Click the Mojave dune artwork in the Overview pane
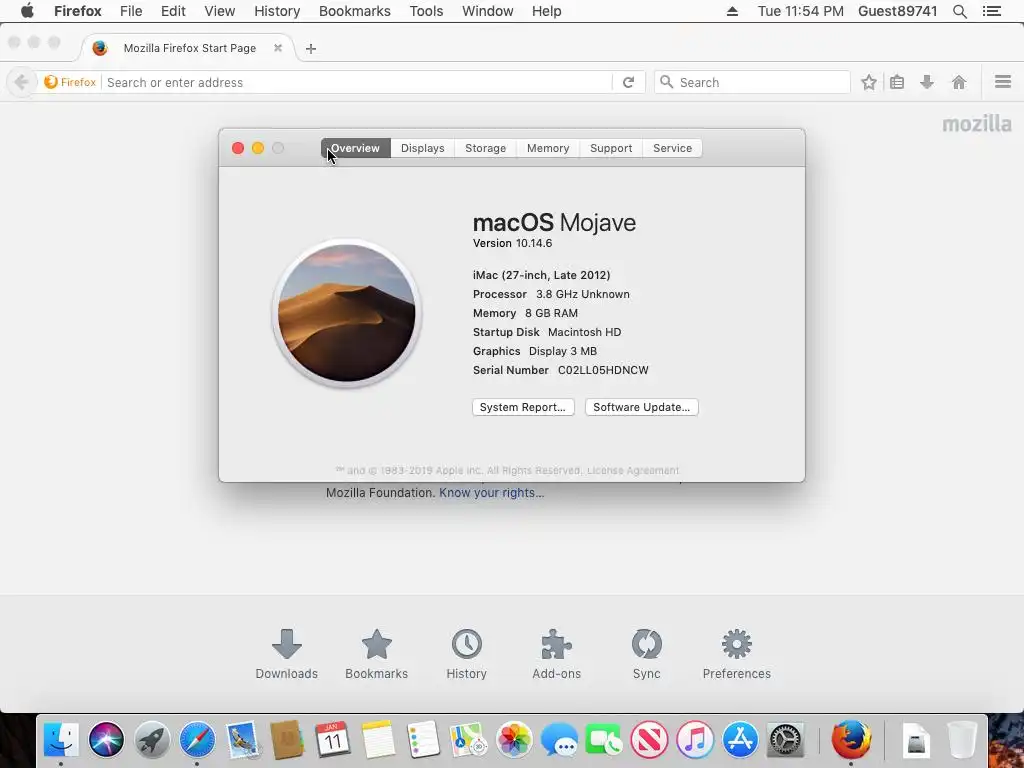Viewport: 1024px width, 768px height. (346, 313)
